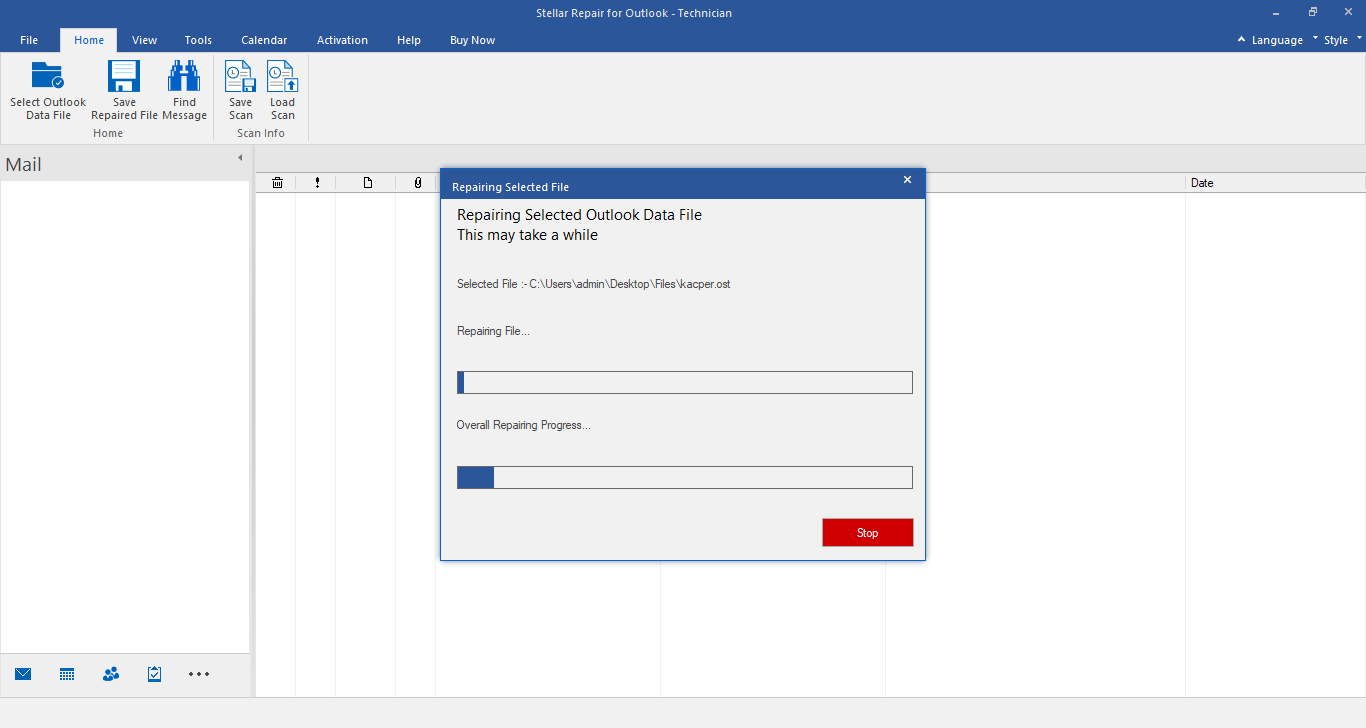Stop the repairing process

867,532
